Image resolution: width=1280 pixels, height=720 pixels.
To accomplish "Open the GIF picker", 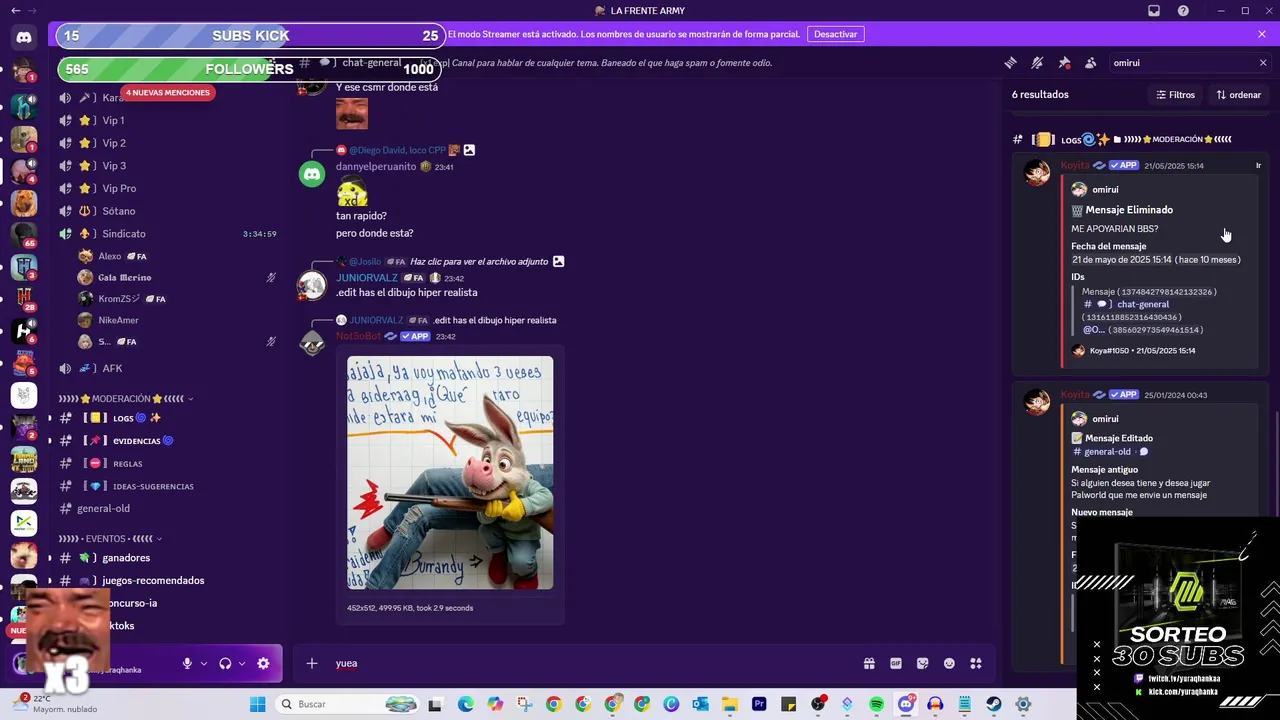I will click(896, 663).
